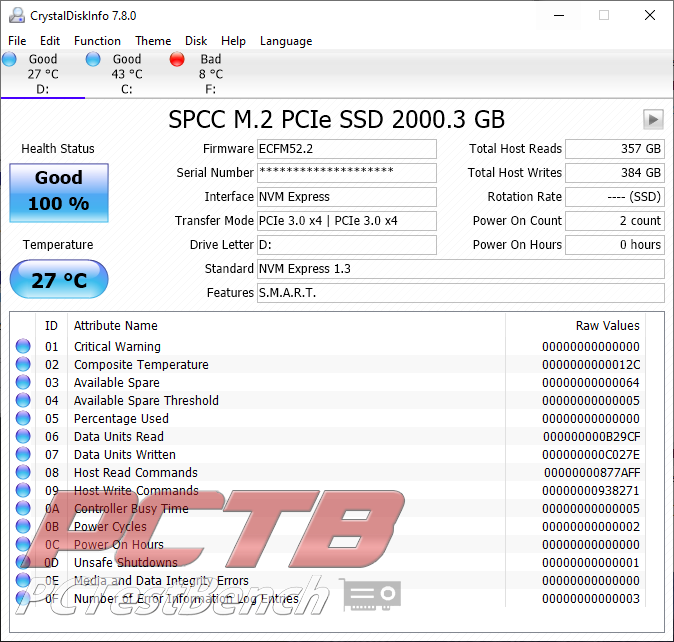Click the Features field S.M.A.R.T.
674x642 pixels.
pos(461,293)
